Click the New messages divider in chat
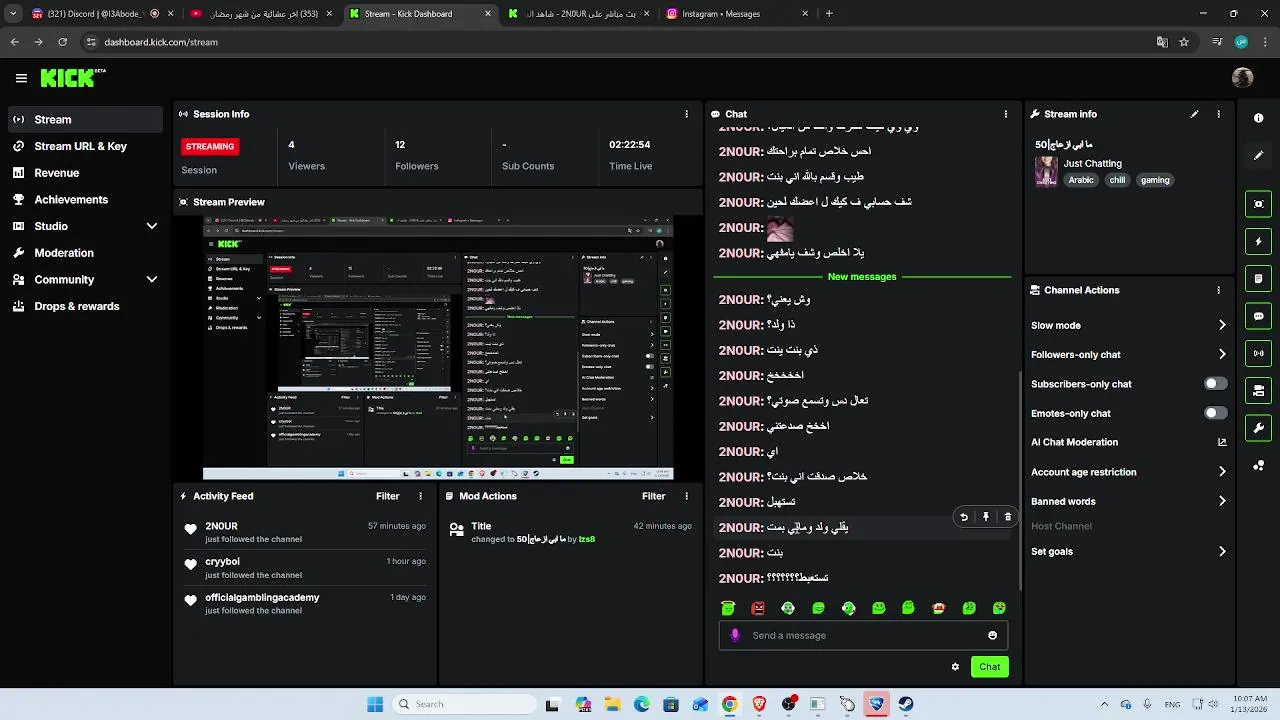This screenshot has width=1280, height=720. [x=862, y=277]
